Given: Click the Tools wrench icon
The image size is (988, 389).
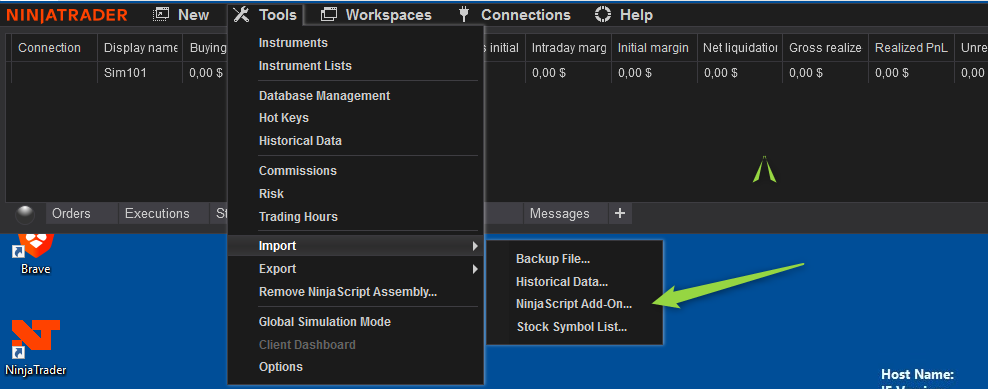Looking at the screenshot, I should coord(241,15).
